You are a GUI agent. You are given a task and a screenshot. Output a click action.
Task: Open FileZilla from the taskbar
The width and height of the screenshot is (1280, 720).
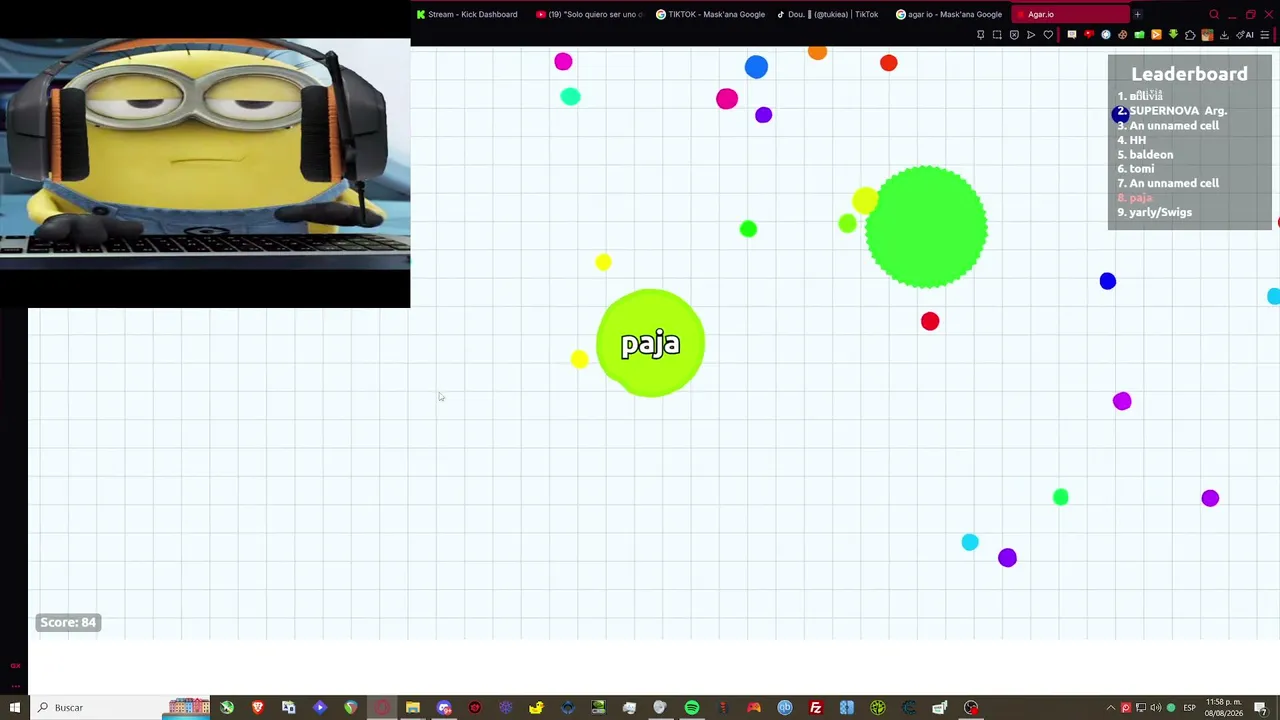(816, 708)
